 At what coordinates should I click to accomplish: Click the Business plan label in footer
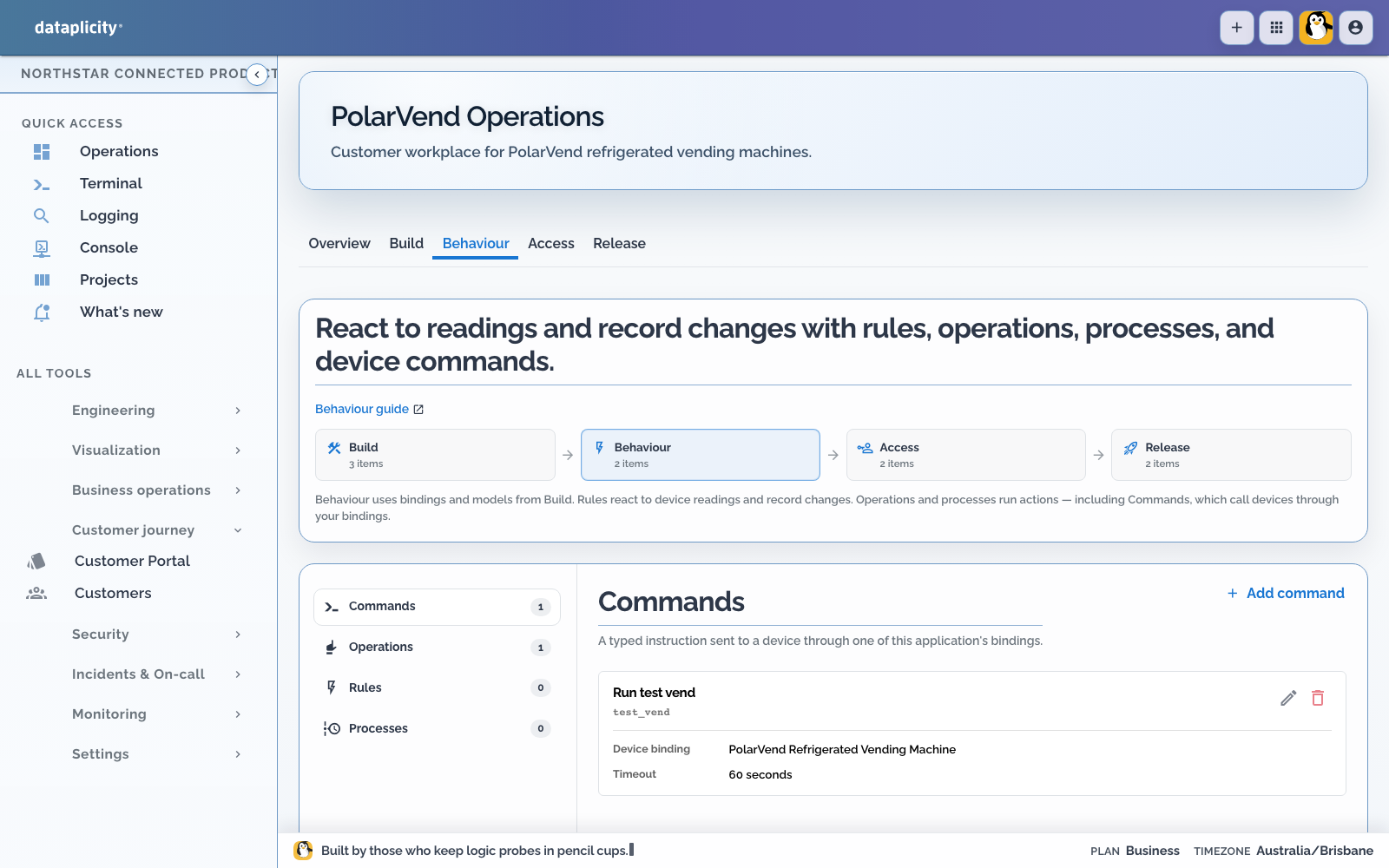click(1152, 852)
